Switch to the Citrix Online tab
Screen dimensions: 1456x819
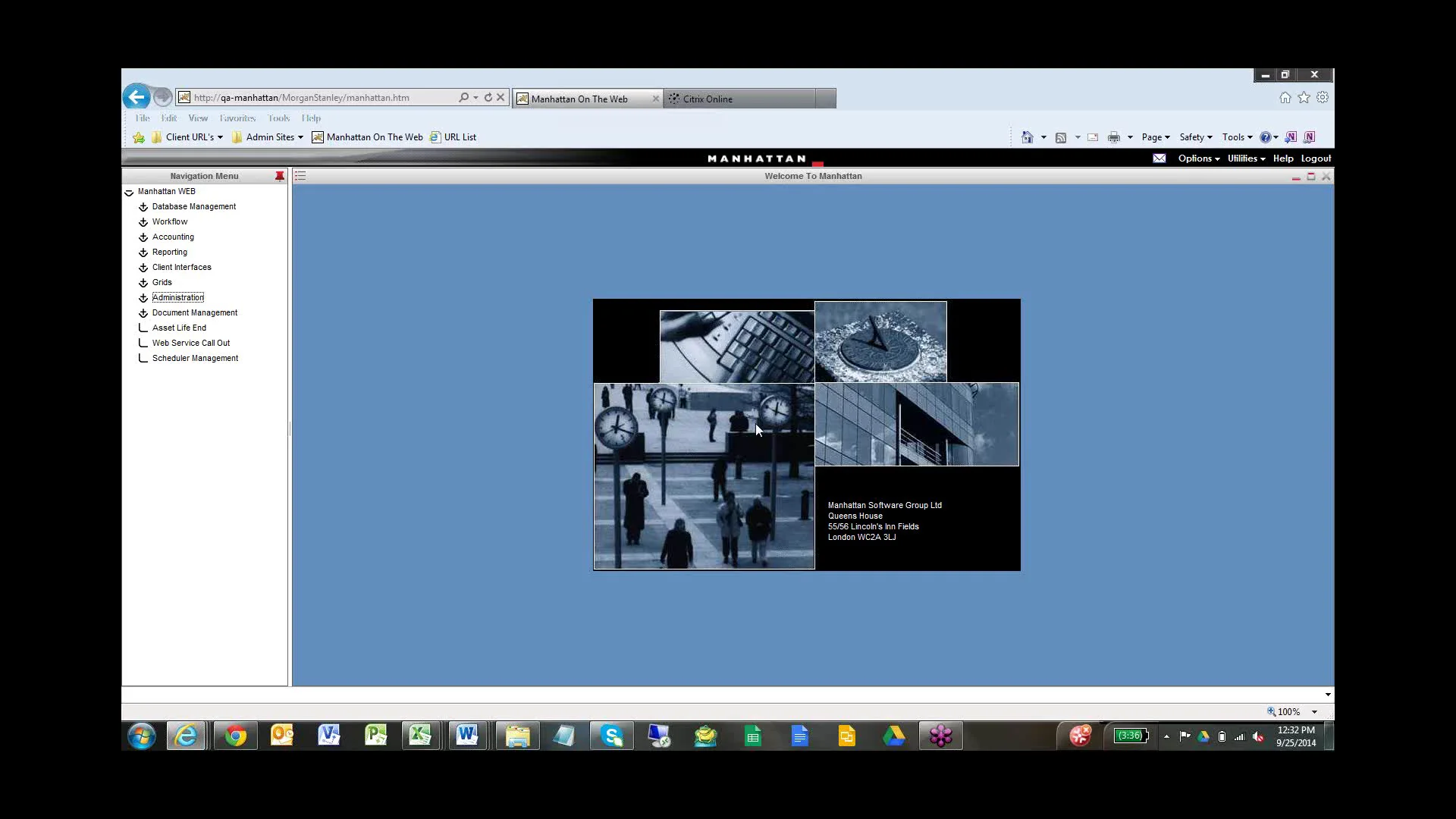(x=708, y=98)
